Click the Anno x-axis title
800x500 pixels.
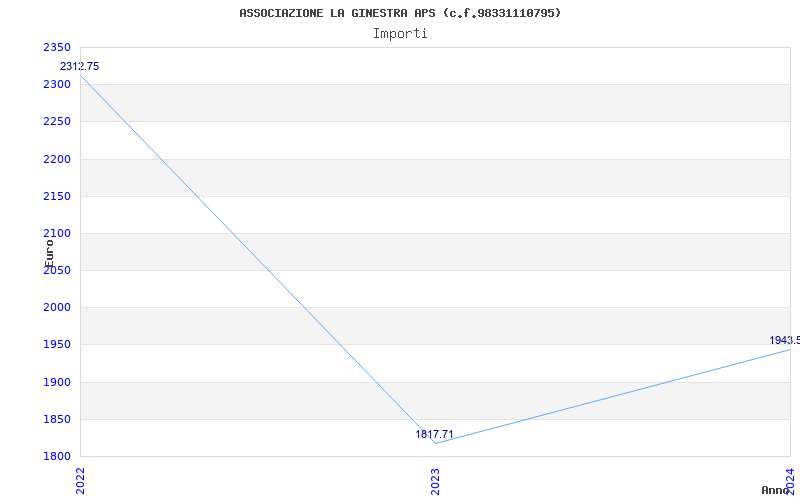pos(776,490)
